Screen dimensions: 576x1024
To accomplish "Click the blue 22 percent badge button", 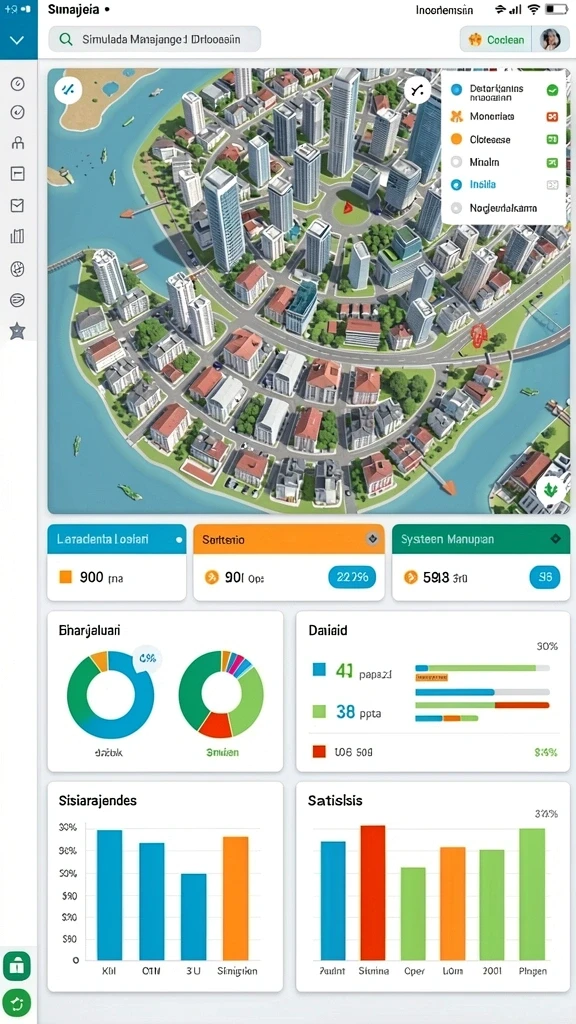I will click(352, 577).
